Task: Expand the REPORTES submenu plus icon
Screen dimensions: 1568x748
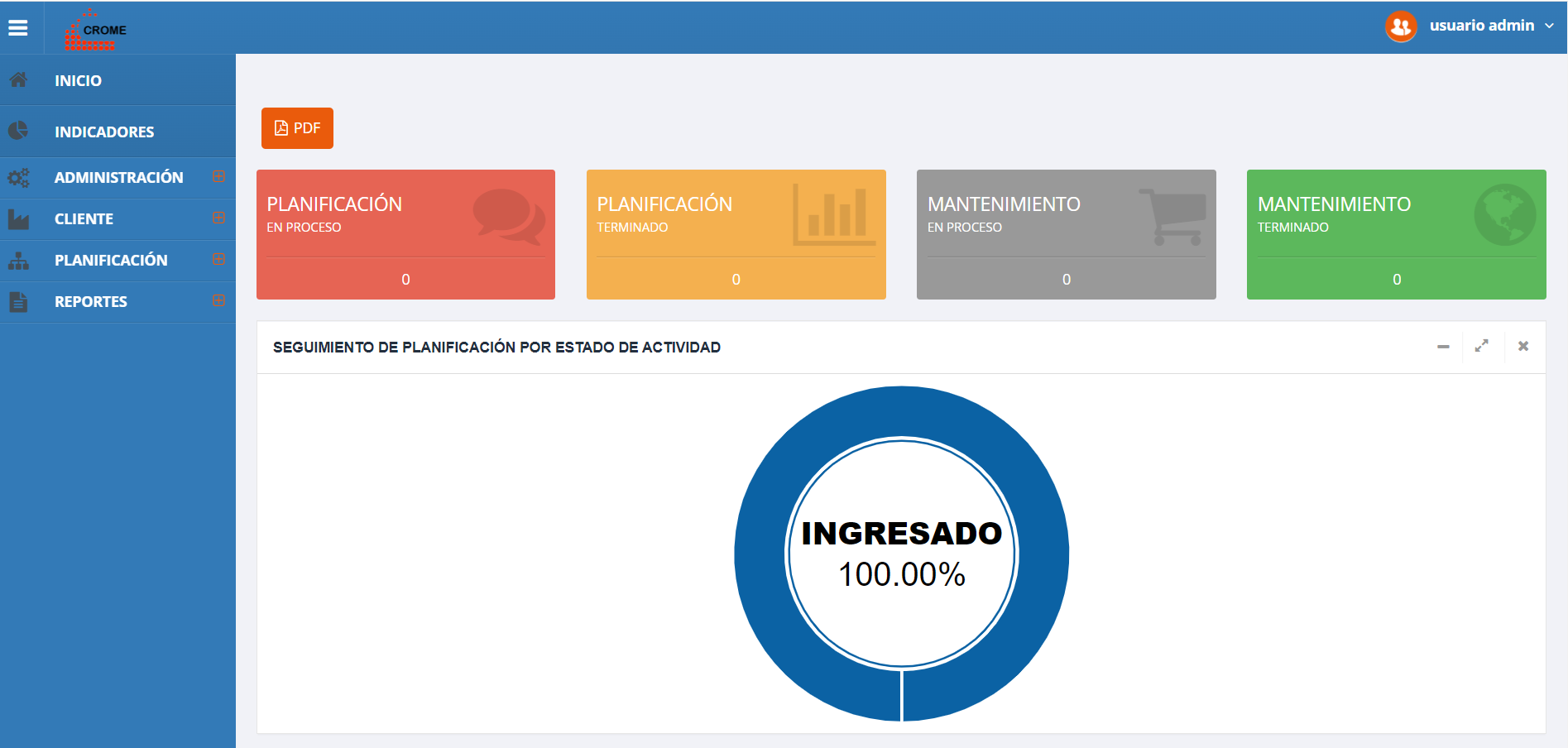Action: 218,300
